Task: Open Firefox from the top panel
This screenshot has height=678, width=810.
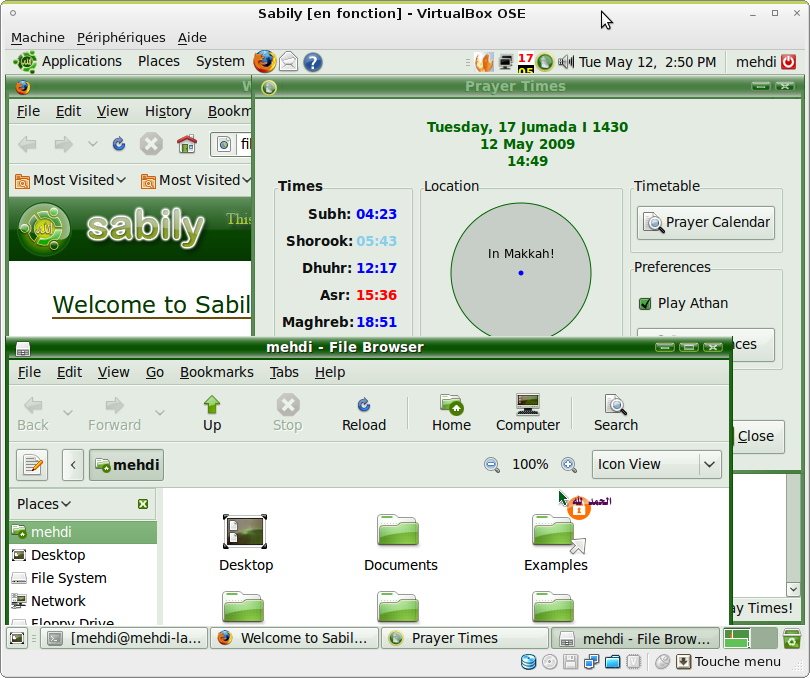Action: click(x=264, y=61)
